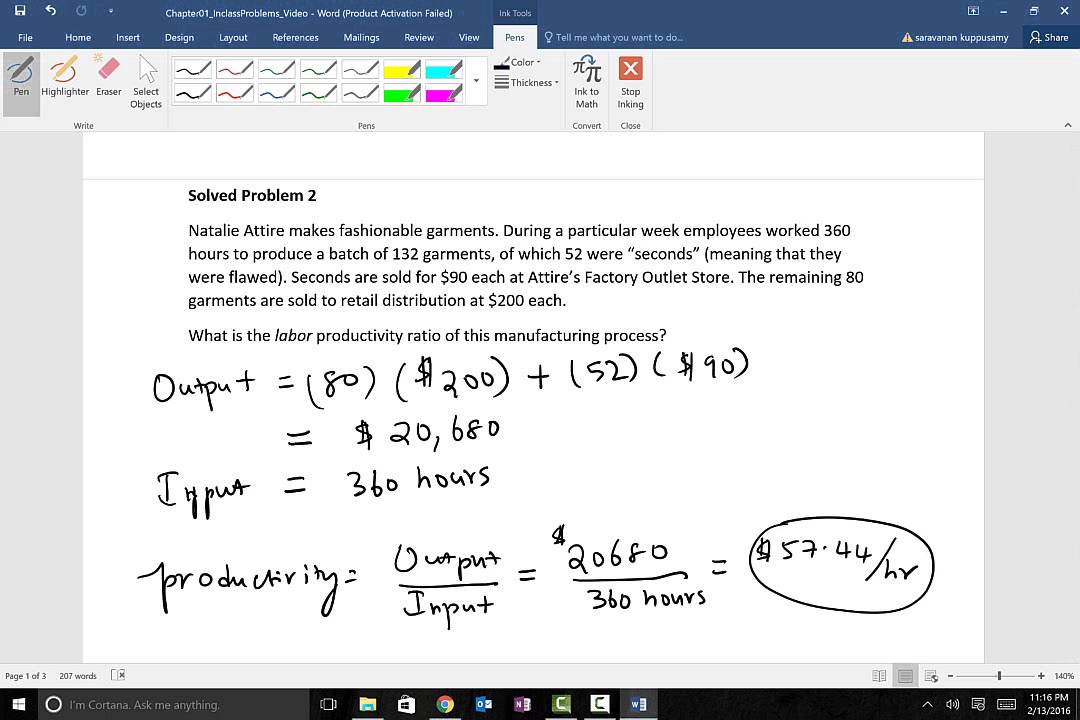Viewport: 1080px width, 720px height.
Task: Show hidden system tray icons
Action: (928, 704)
